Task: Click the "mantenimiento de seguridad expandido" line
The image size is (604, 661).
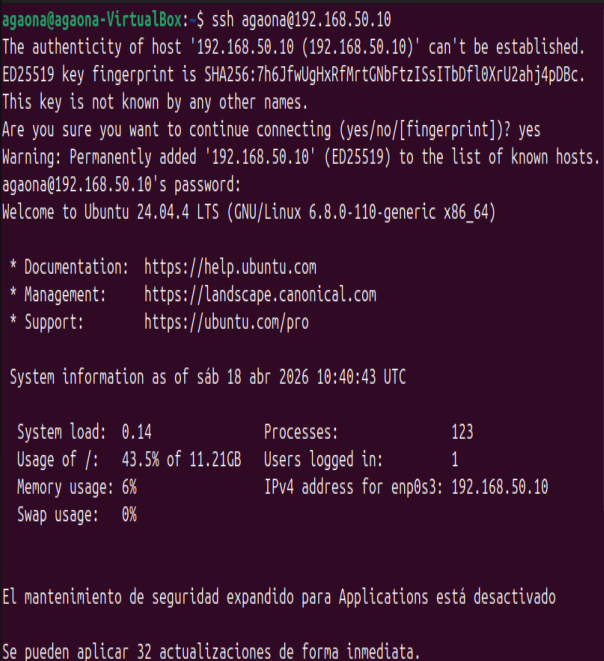Action: pos(279,597)
